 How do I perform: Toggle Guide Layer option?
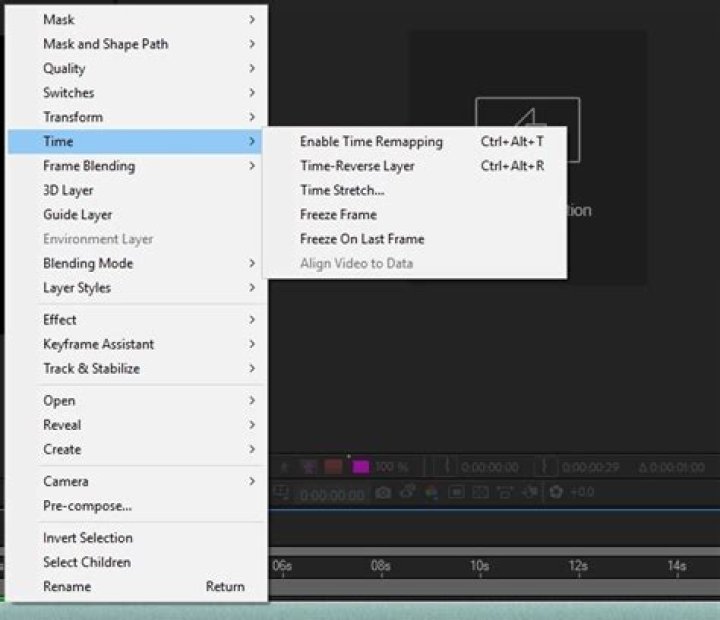pos(77,215)
